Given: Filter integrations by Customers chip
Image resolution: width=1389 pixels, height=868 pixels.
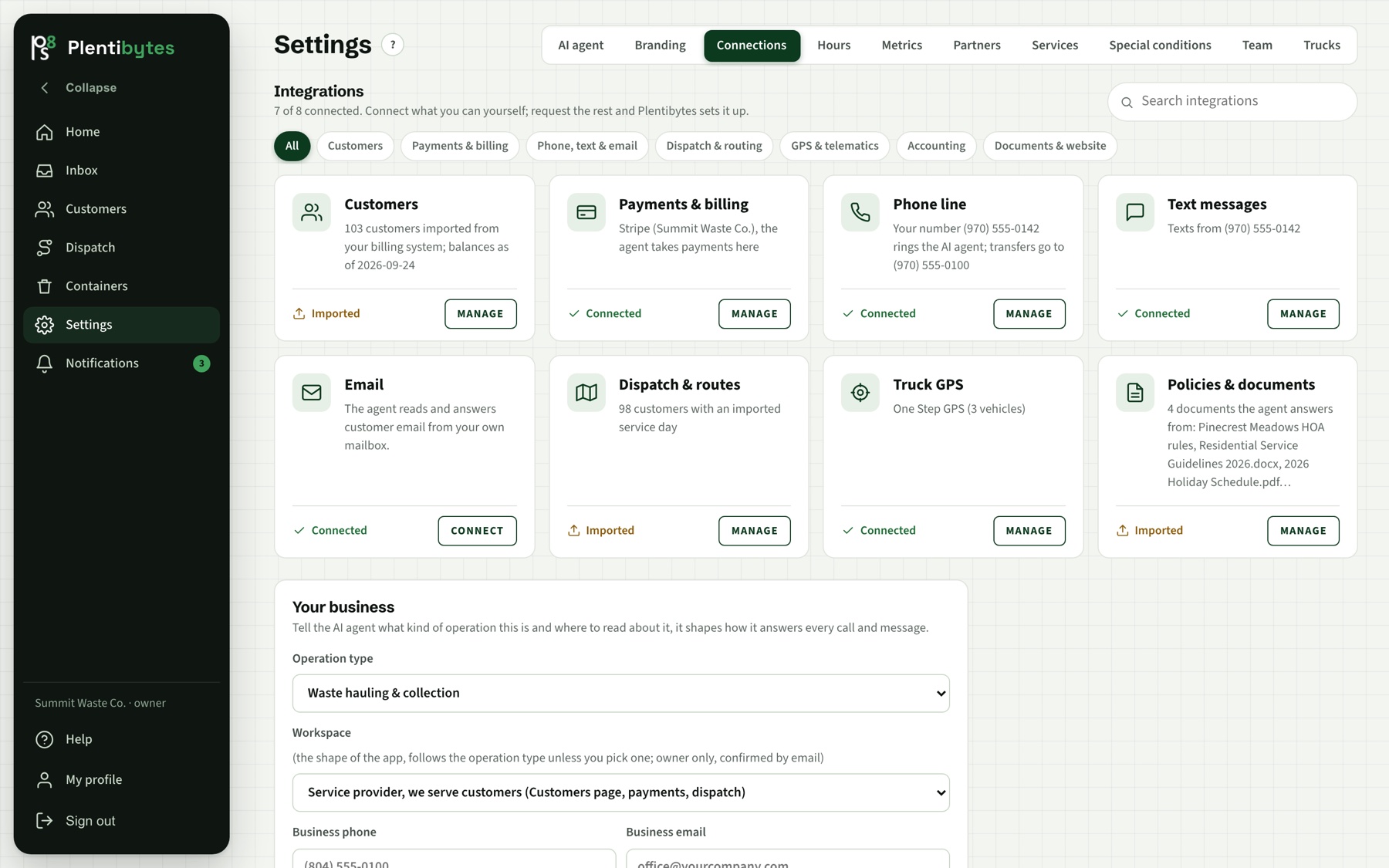Looking at the screenshot, I should click(355, 147).
